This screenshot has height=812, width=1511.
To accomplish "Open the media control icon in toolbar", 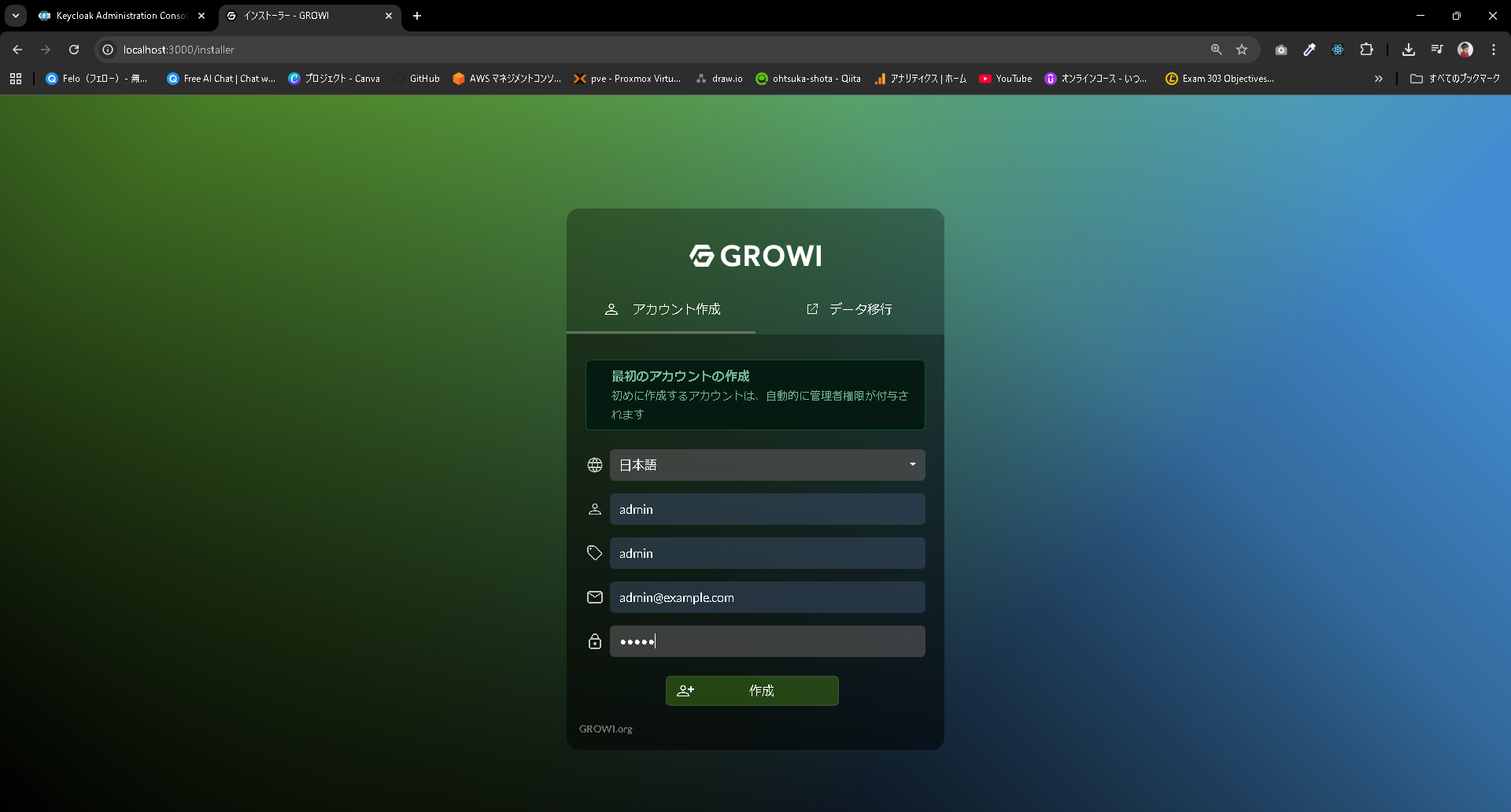I will pos(1437,50).
